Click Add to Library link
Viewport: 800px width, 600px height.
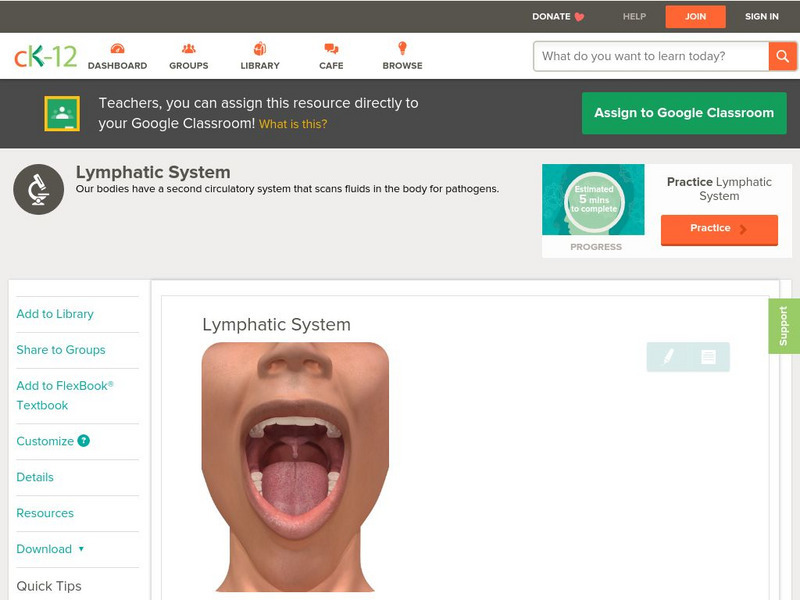pyautogui.click(x=55, y=314)
